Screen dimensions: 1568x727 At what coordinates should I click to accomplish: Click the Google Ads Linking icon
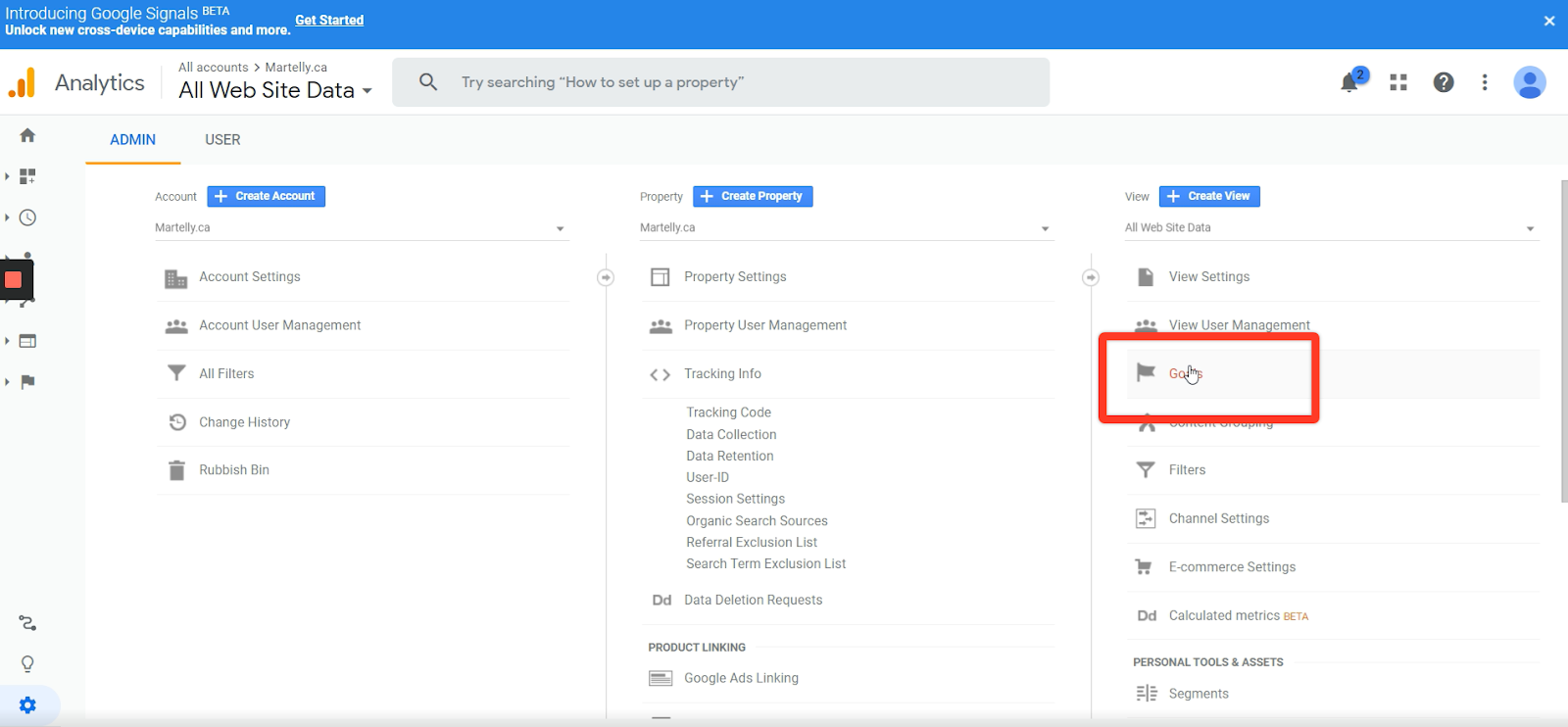tap(661, 678)
